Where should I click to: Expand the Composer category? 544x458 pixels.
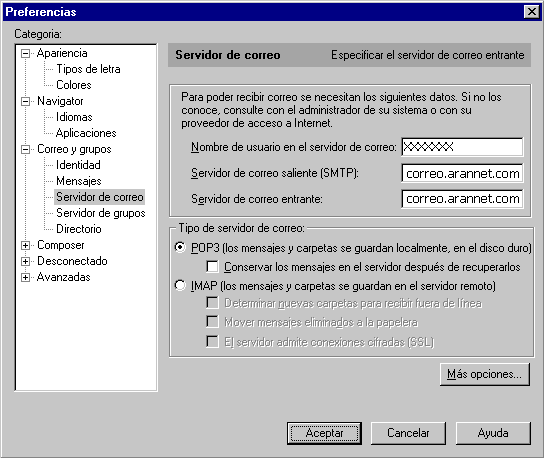[x=25, y=245]
